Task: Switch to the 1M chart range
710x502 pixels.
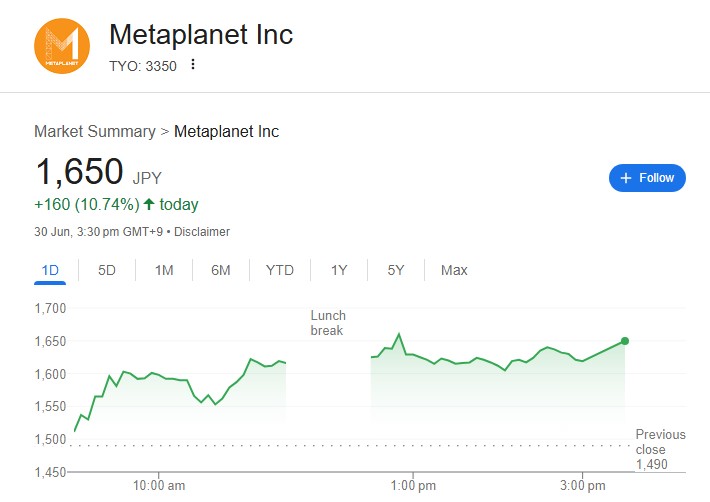Action: (164, 270)
